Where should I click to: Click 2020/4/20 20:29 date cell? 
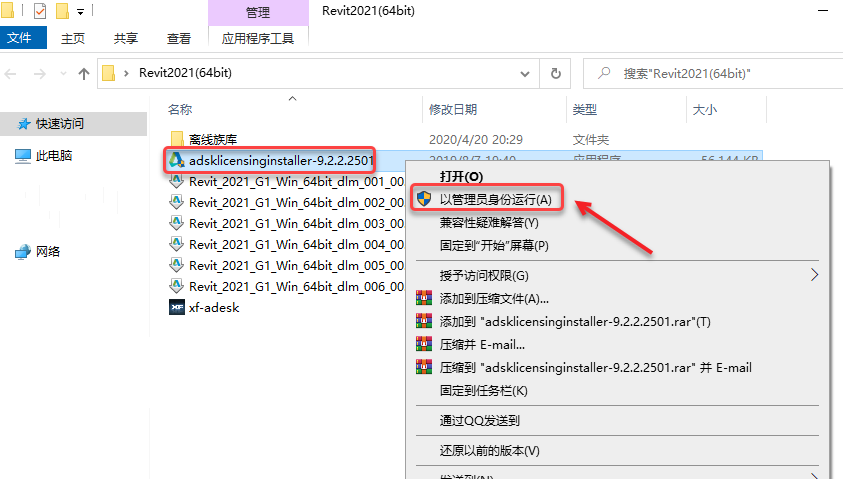pos(476,140)
